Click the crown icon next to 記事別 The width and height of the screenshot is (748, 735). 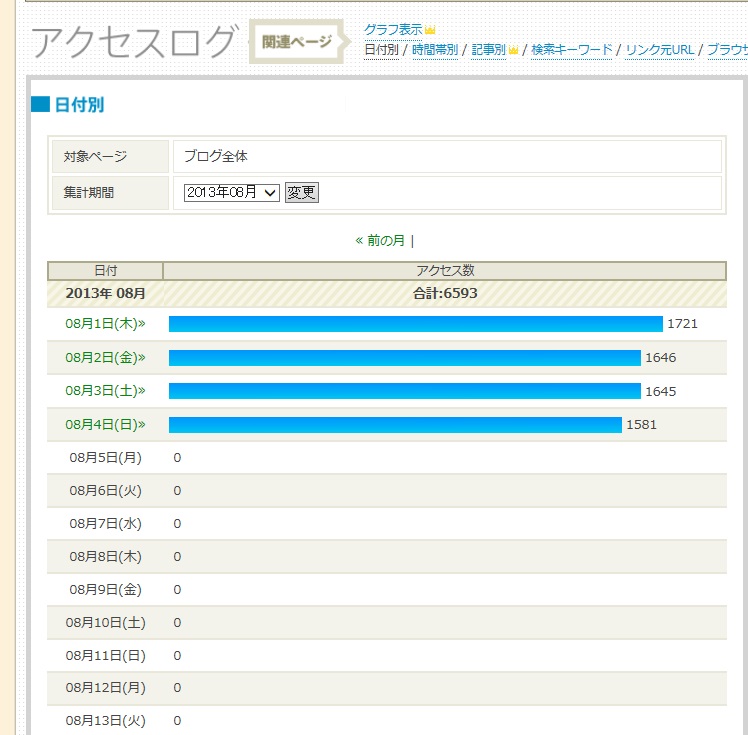pyautogui.click(x=513, y=50)
